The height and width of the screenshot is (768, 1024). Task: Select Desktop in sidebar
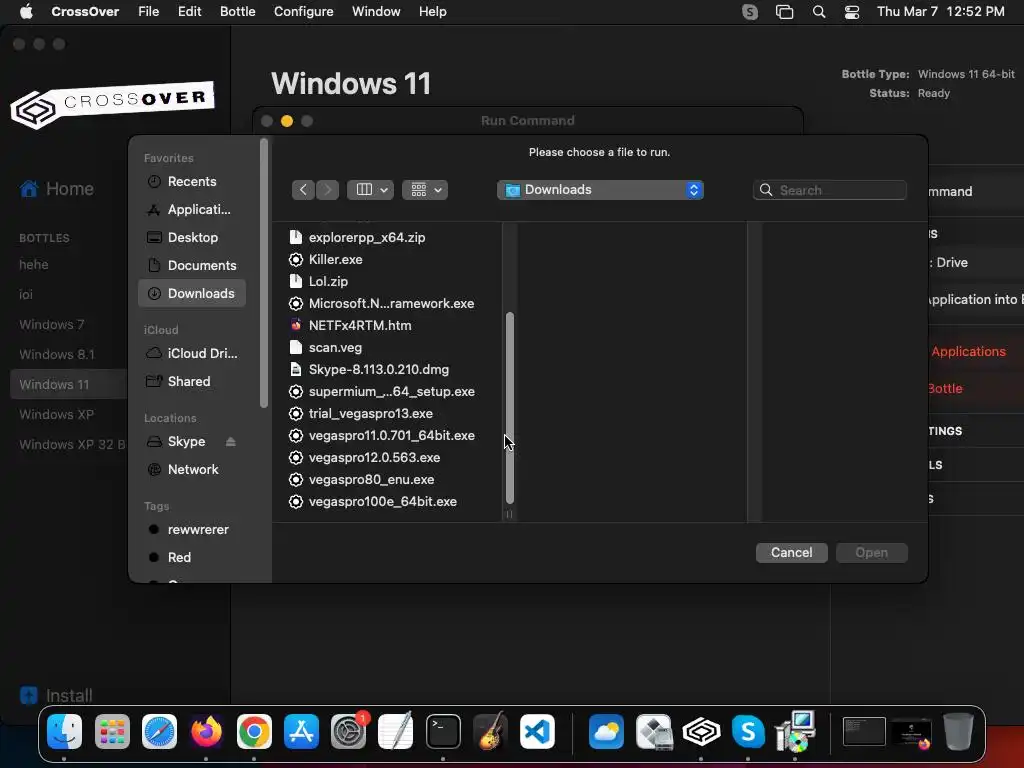192,237
